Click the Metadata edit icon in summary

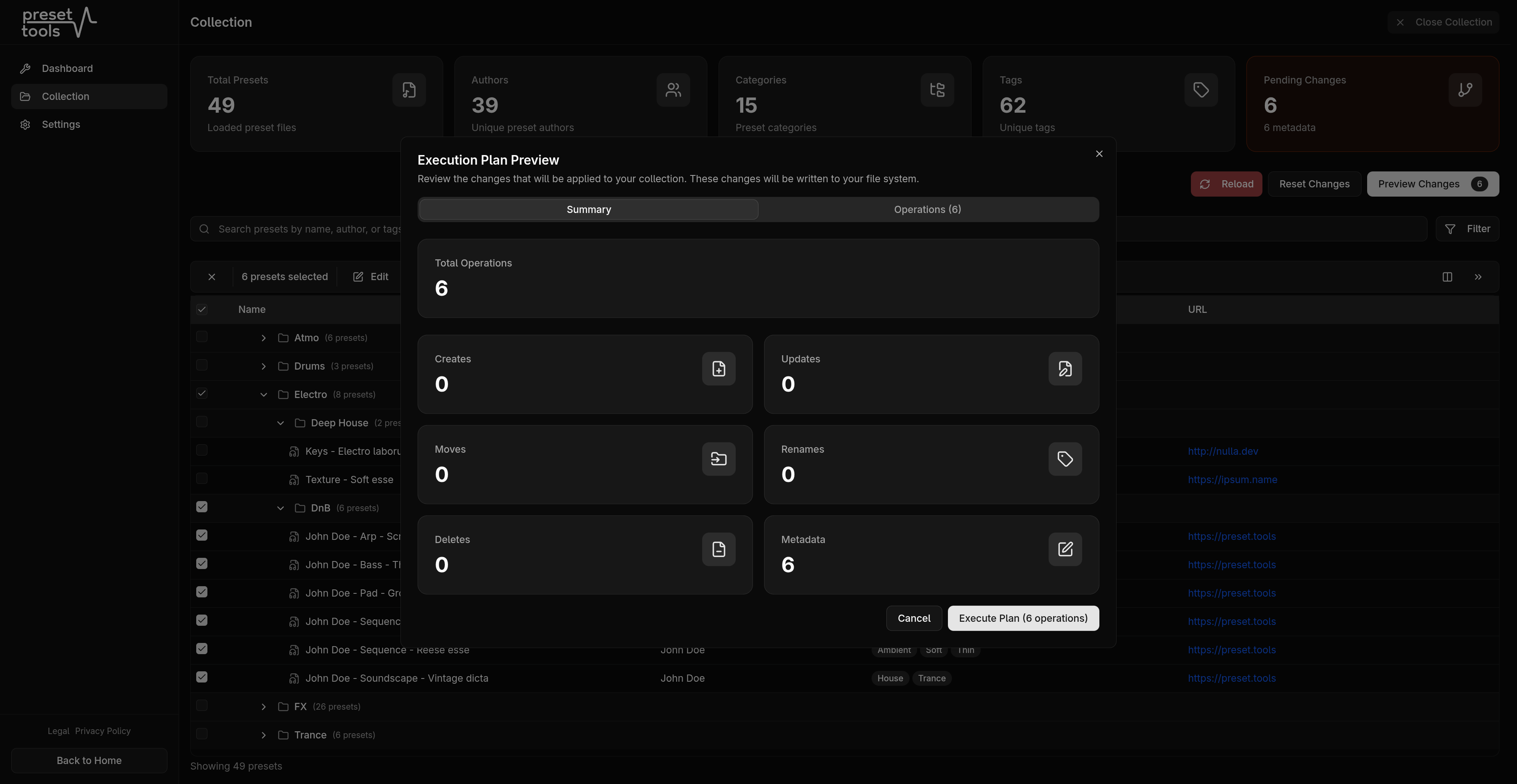(x=1065, y=549)
